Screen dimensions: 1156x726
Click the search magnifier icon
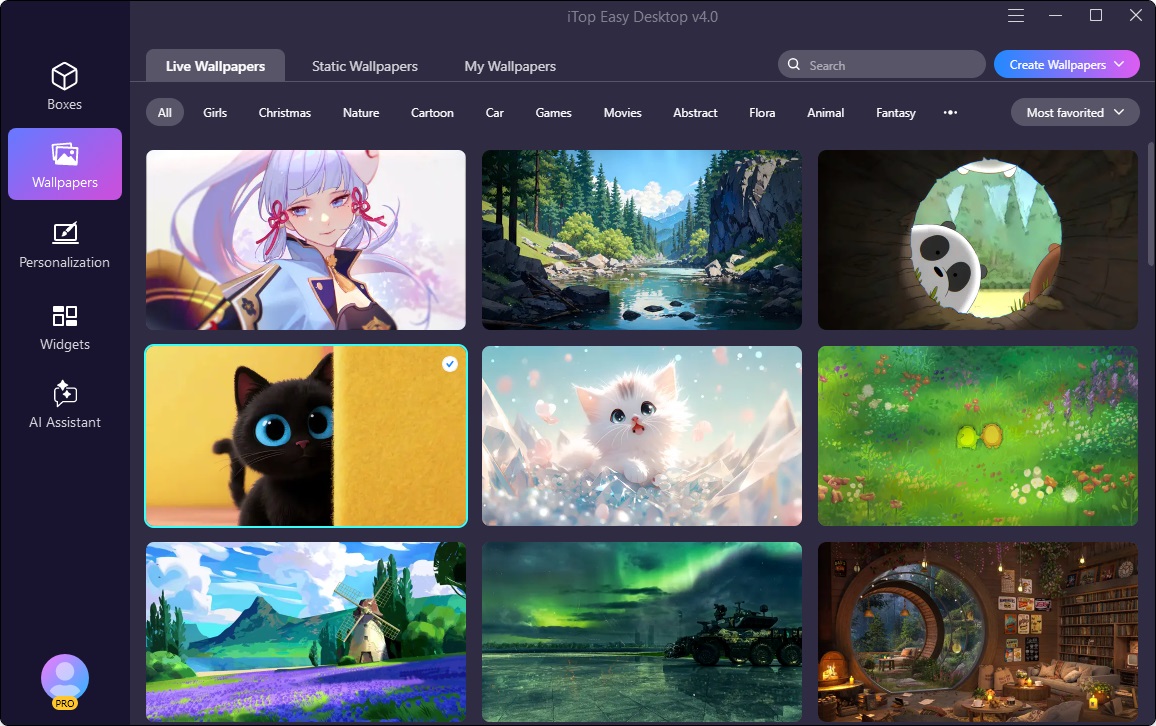pos(794,65)
